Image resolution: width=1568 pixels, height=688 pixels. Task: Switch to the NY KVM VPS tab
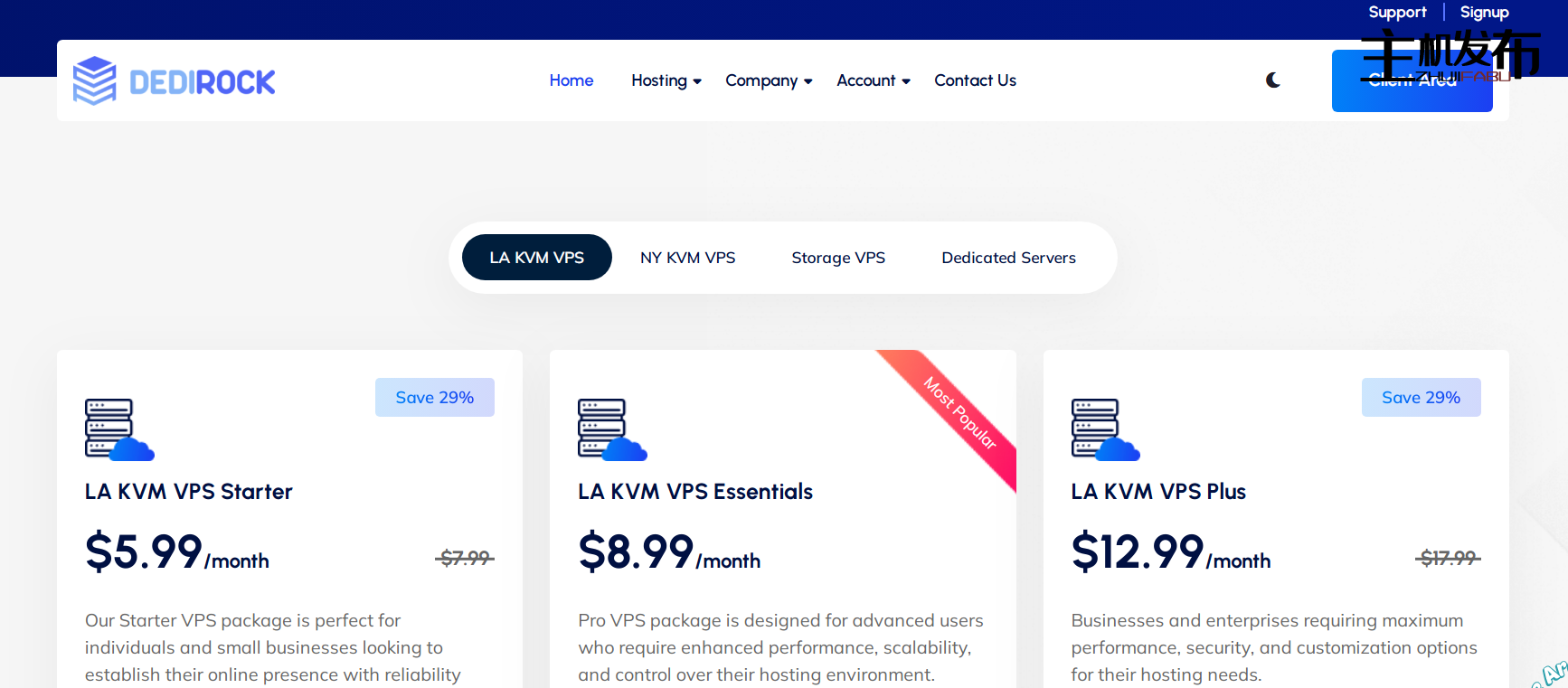point(687,258)
